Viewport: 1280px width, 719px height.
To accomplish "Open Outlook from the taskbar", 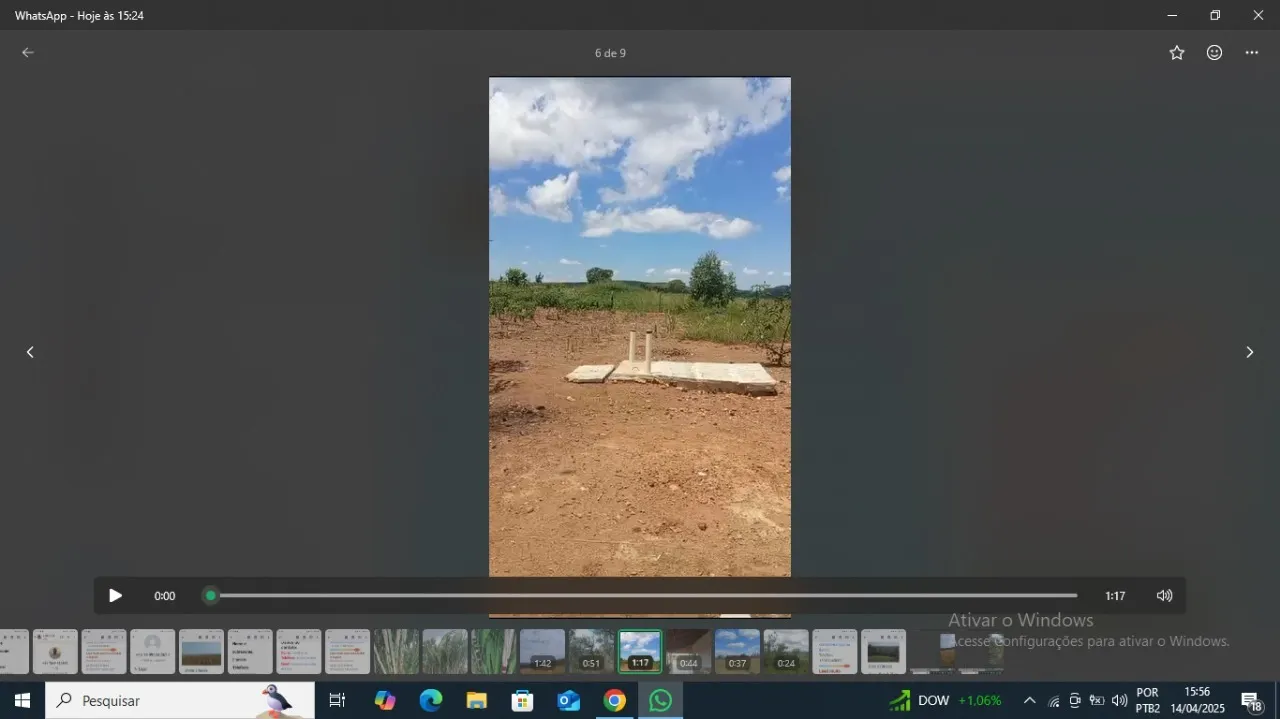I will 569,700.
